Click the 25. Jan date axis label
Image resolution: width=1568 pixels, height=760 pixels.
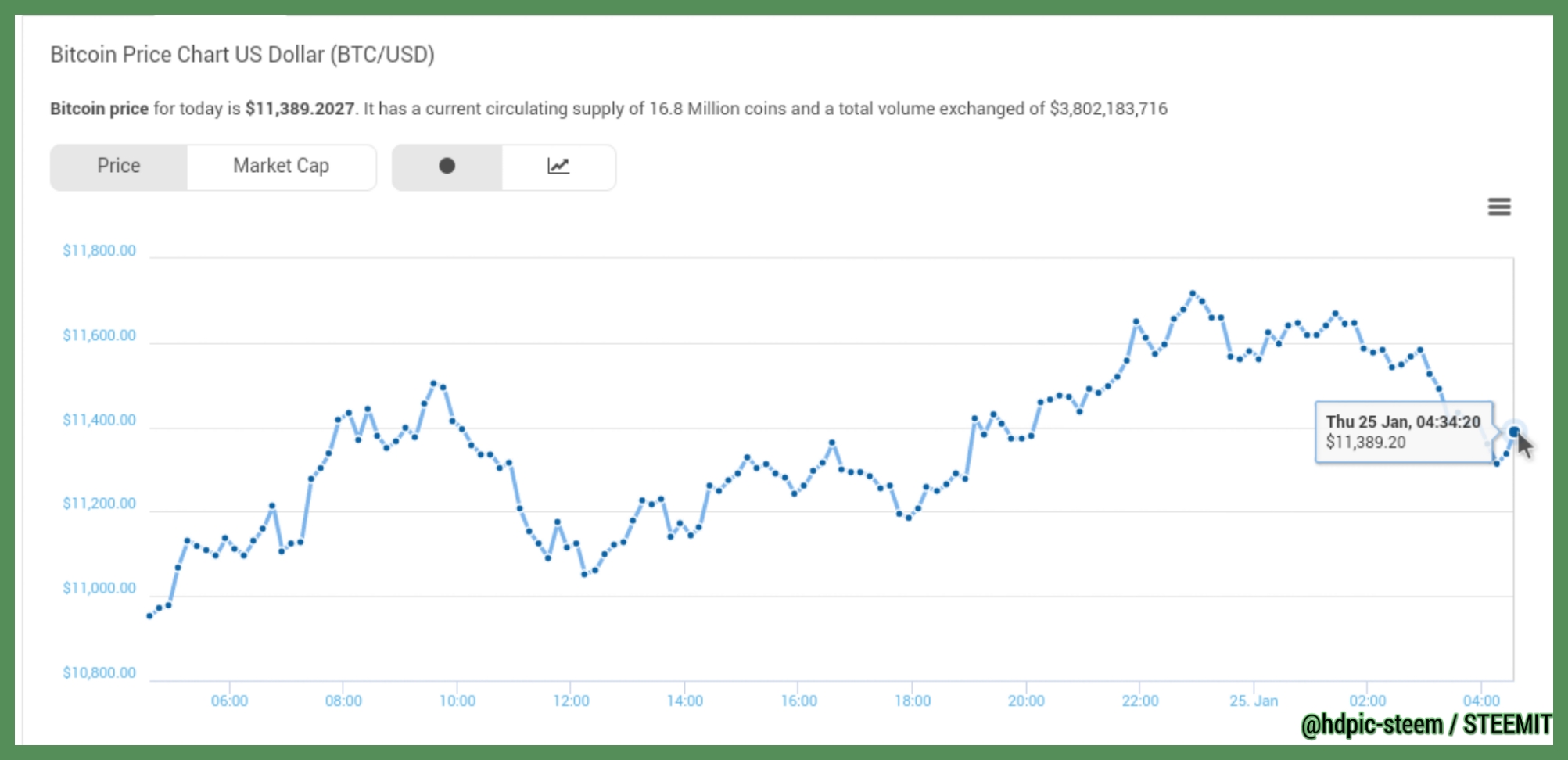(1254, 701)
